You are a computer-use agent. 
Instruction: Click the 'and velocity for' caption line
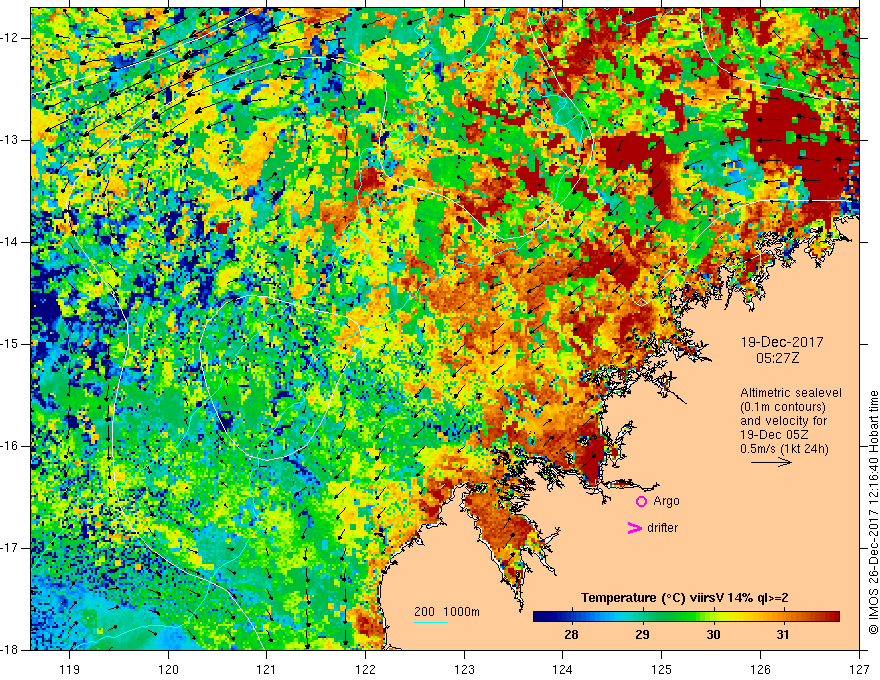(x=783, y=421)
